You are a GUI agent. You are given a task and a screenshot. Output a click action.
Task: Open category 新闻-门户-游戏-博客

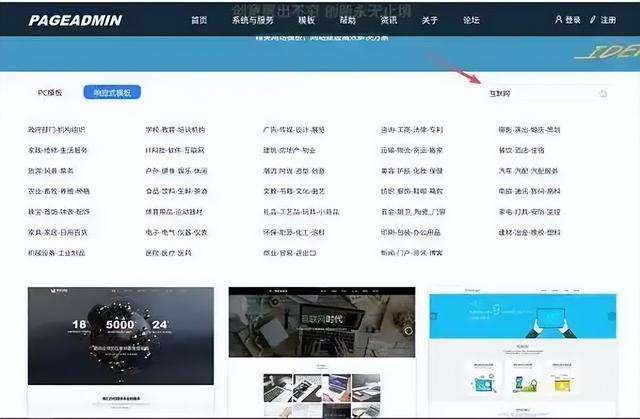coord(412,253)
